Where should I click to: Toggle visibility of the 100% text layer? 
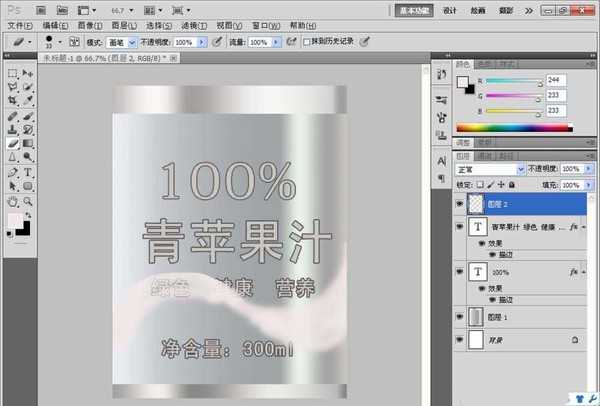460,271
